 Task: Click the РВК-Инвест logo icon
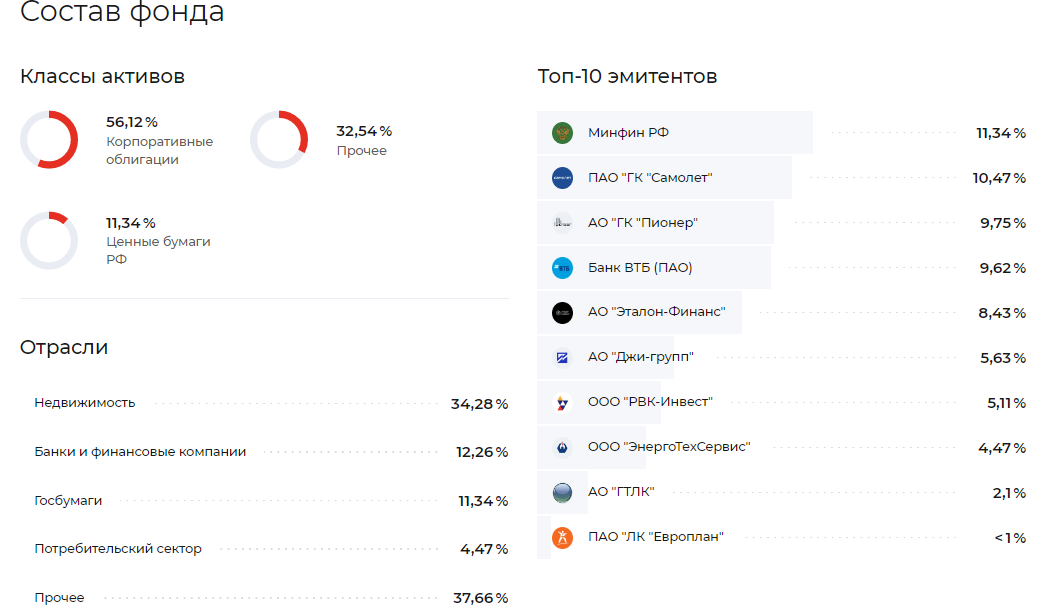pyautogui.click(x=562, y=403)
